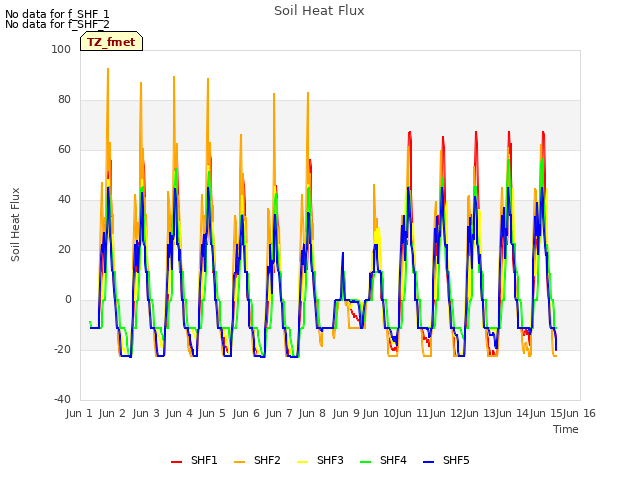The width and height of the screenshot is (640, 480).
Task: Click the SHF5 legend label
Action: click(456, 460)
